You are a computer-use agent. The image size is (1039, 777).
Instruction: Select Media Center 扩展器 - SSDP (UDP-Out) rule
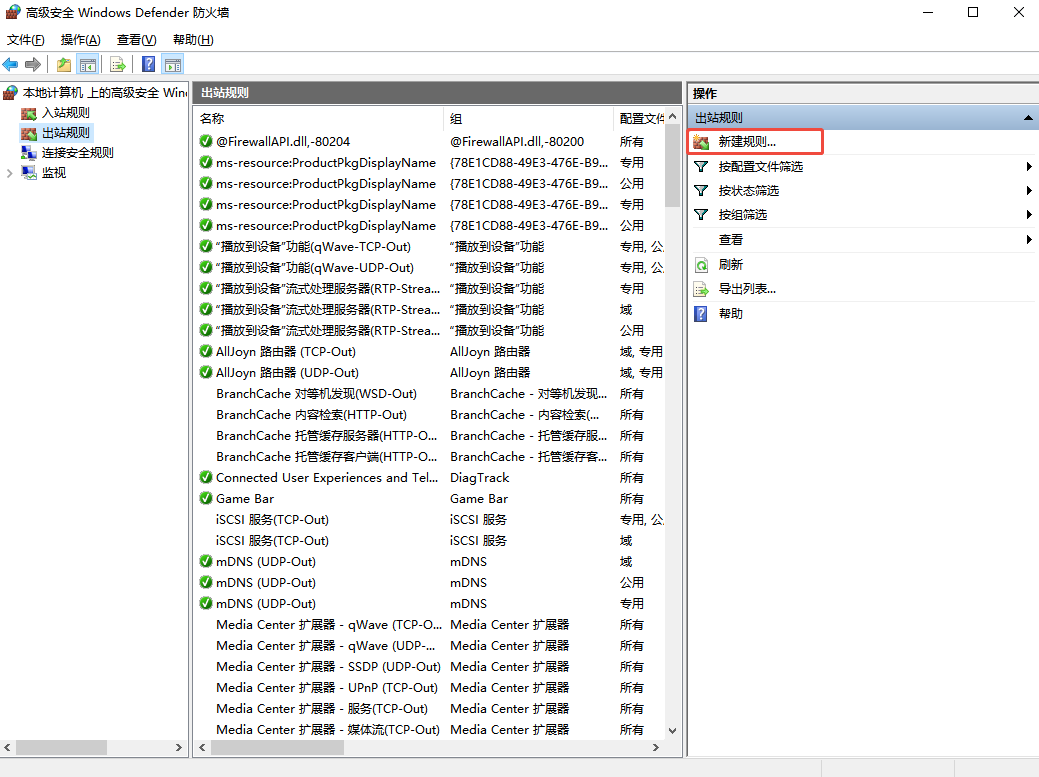[x=328, y=666]
